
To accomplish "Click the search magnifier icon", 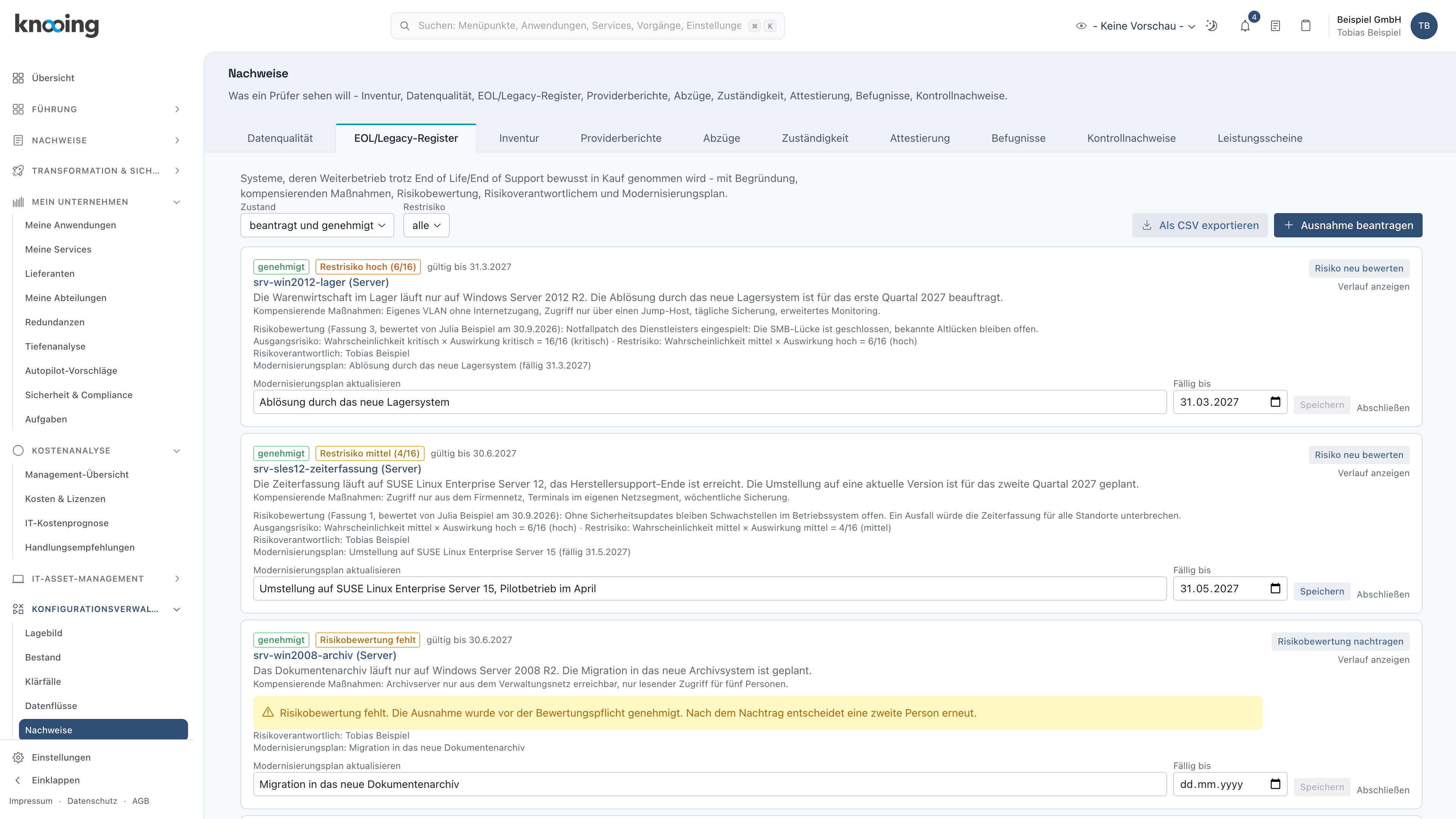I will click(405, 26).
